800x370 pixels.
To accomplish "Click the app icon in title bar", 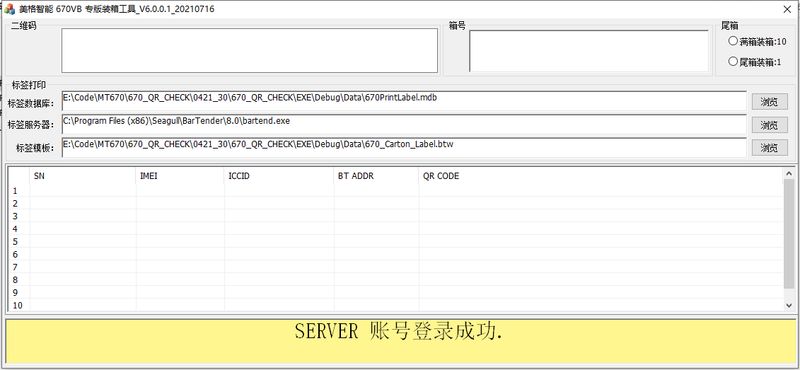I will pos(10,9).
